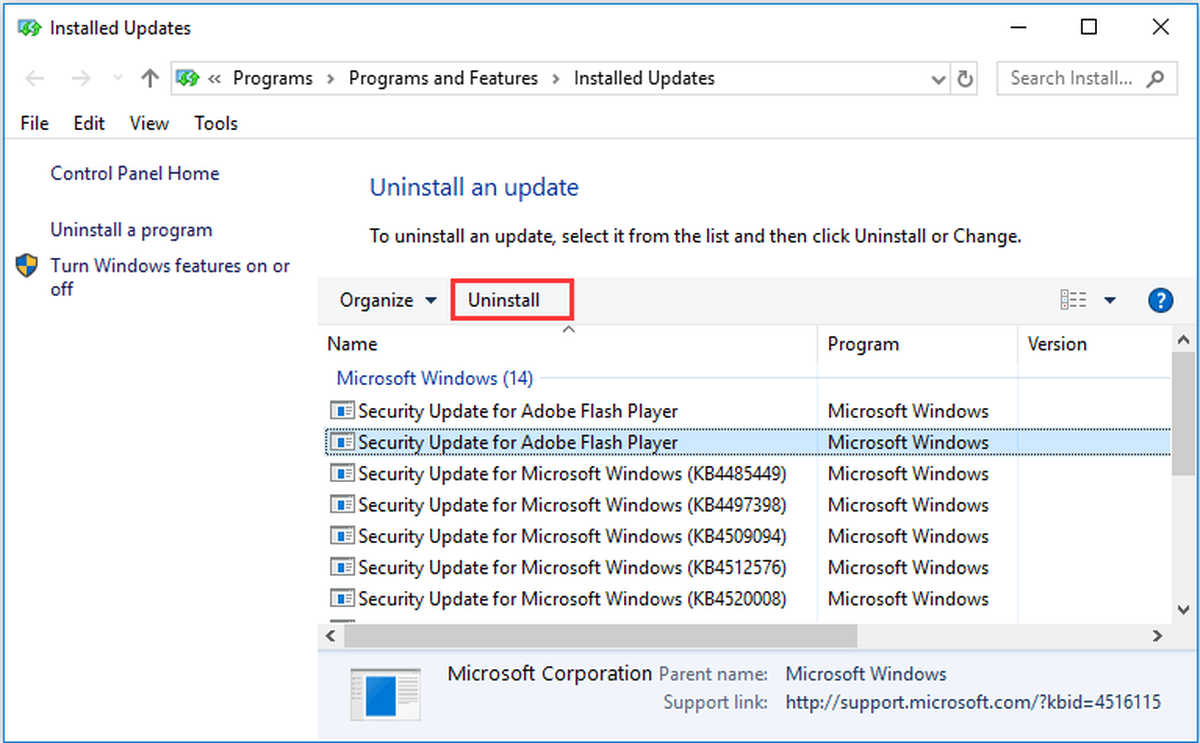The height and width of the screenshot is (743, 1200).
Task: Select update KB4485449
Action: (x=572, y=473)
